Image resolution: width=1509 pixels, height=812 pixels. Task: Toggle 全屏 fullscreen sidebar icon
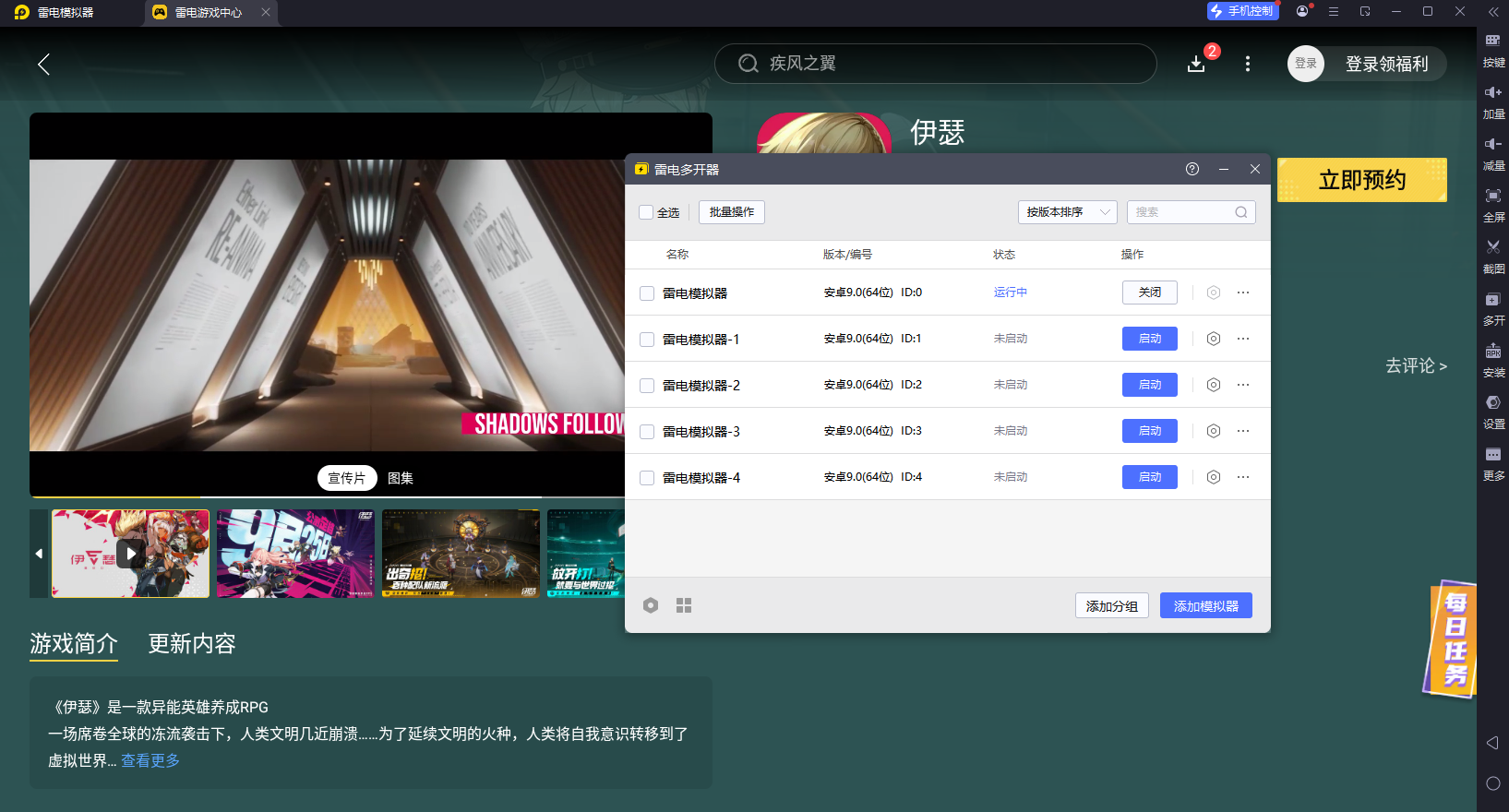point(1493,205)
